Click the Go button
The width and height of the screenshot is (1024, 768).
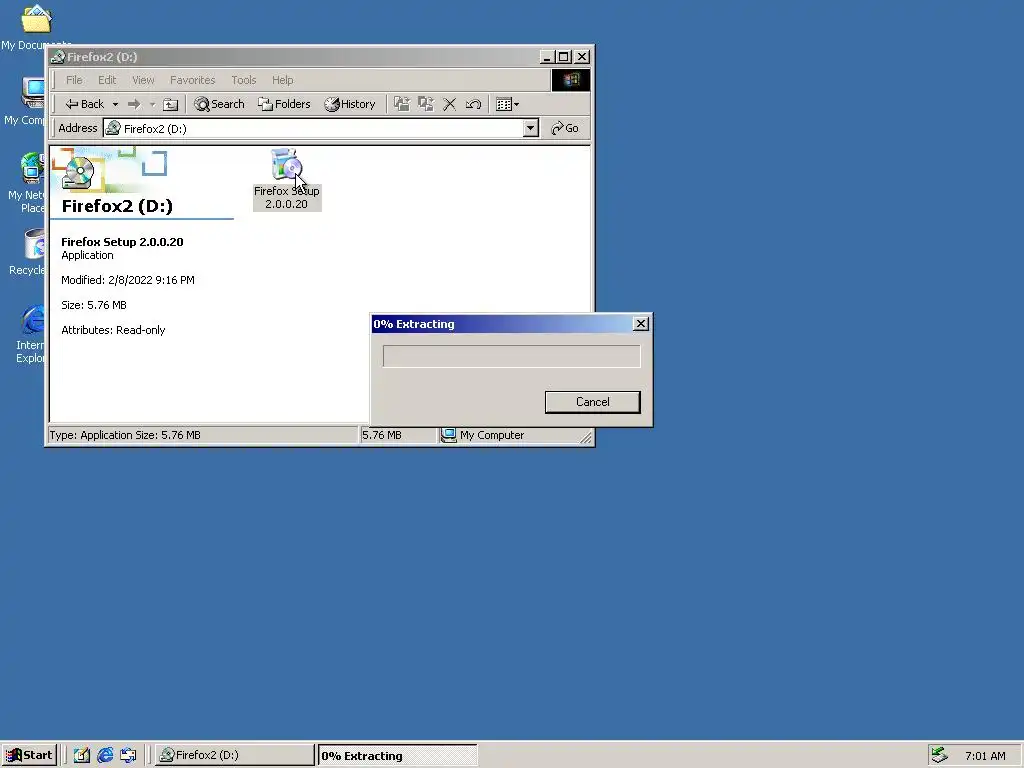[x=565, y=129]
